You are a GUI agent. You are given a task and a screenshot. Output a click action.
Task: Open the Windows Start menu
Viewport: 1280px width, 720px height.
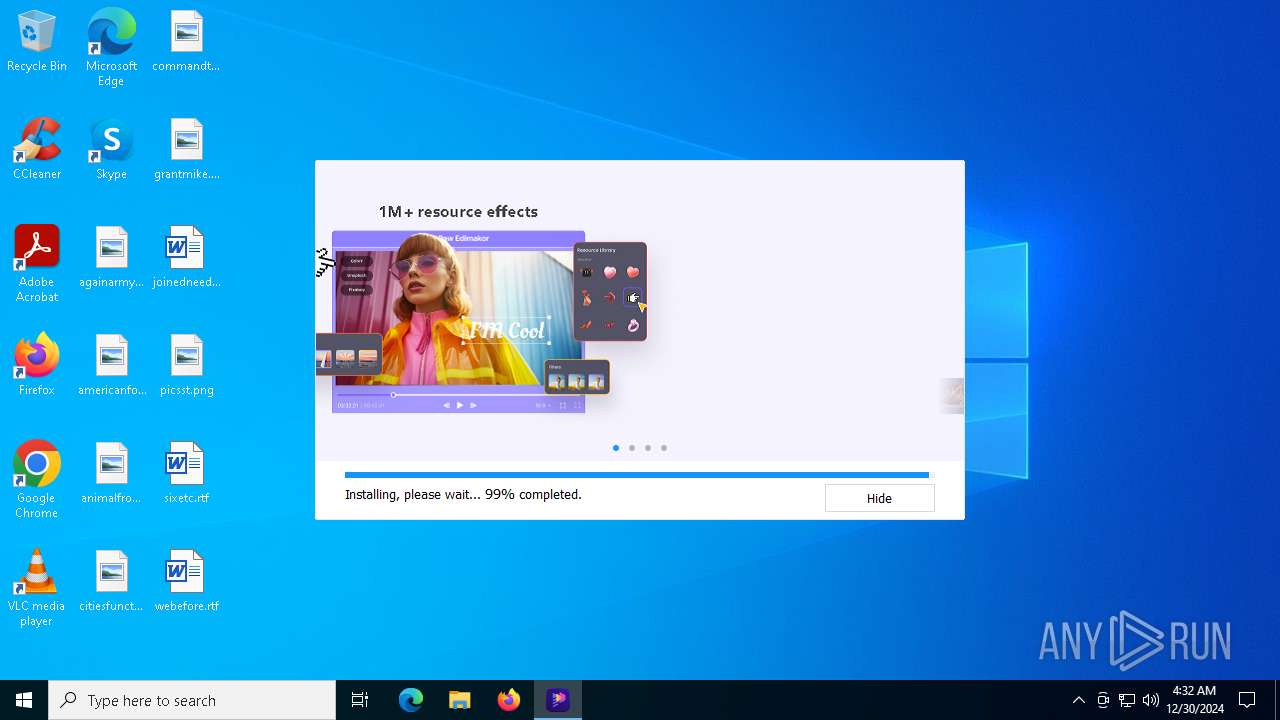[24, 700]
